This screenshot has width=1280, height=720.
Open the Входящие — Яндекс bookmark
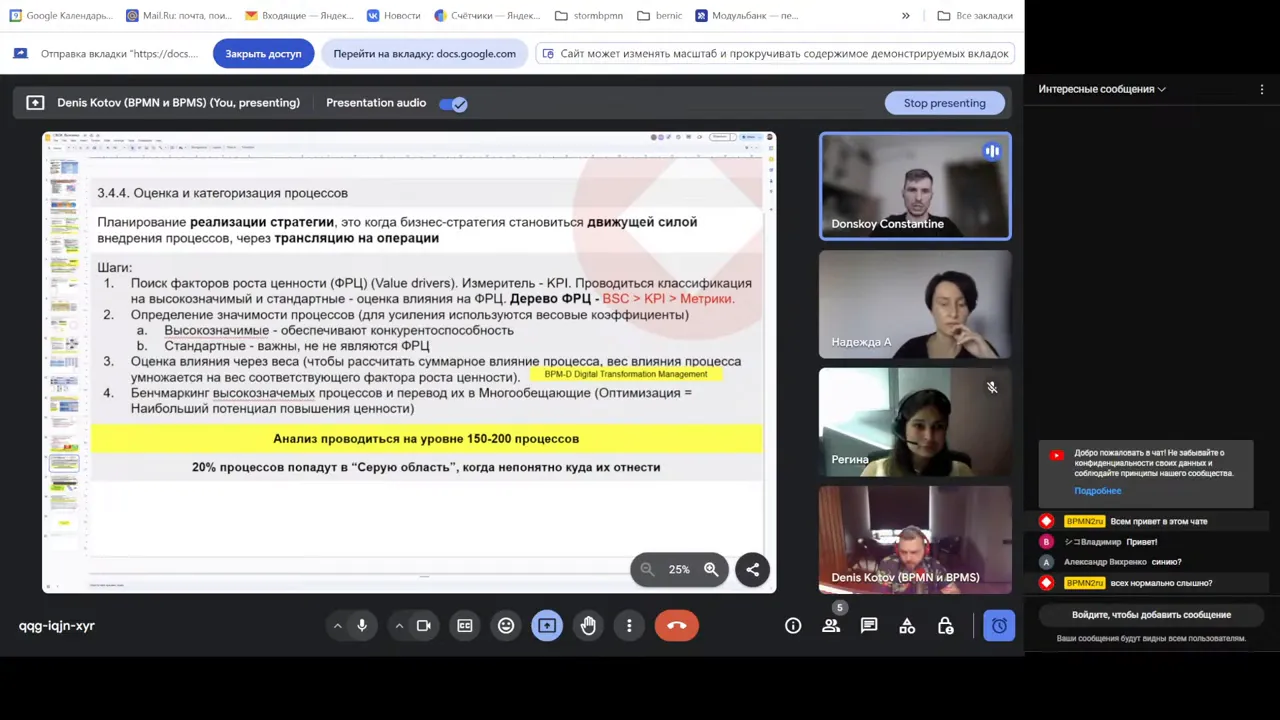(x=299, y=16)
